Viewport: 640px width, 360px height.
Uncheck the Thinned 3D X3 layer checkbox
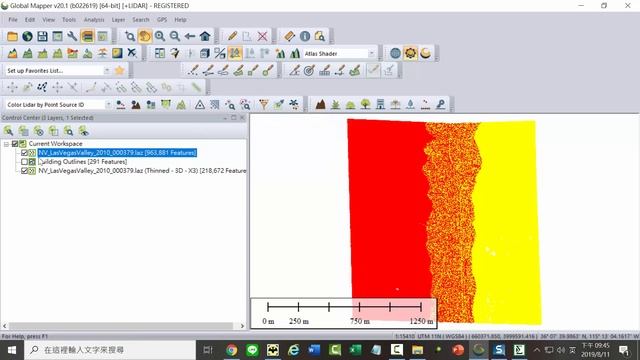(24, 171)
